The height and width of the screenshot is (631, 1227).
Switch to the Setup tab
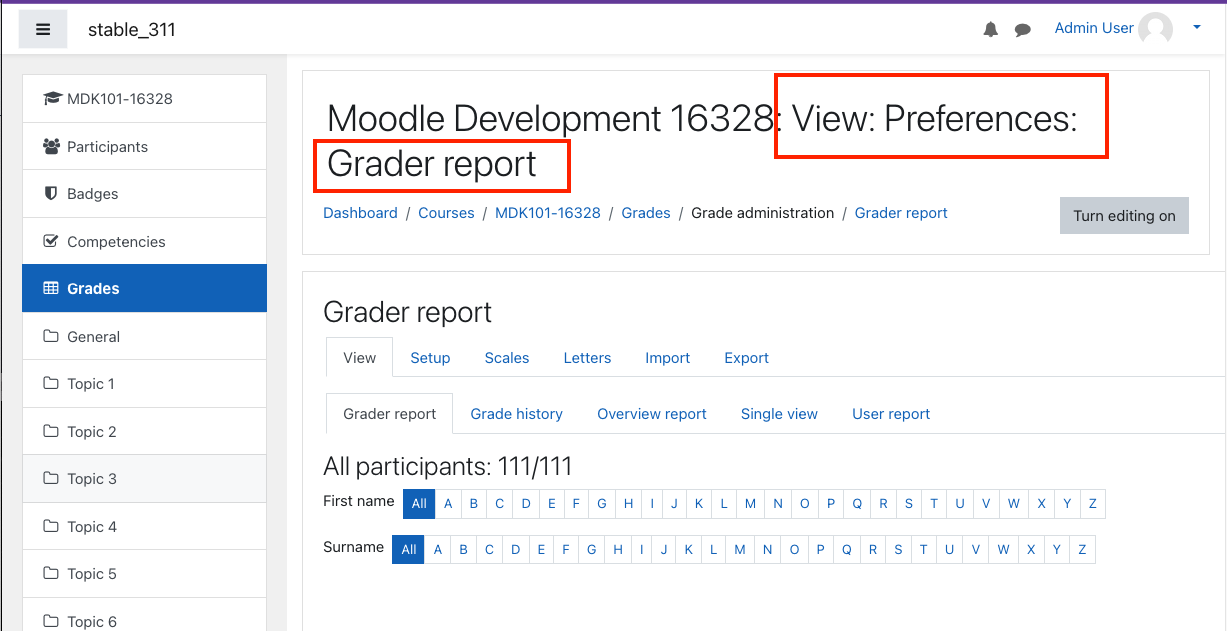pyautogui.click(x=430, y=358)
